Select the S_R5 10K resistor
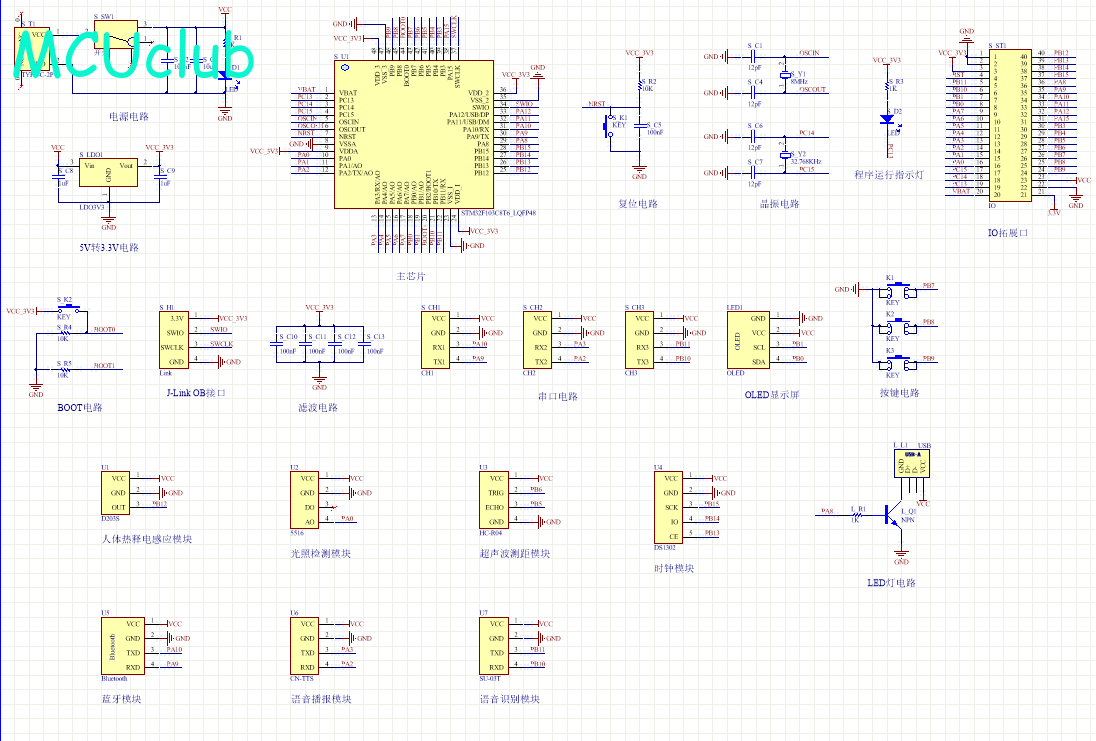 pyautogui.click(x=63, y=369)
